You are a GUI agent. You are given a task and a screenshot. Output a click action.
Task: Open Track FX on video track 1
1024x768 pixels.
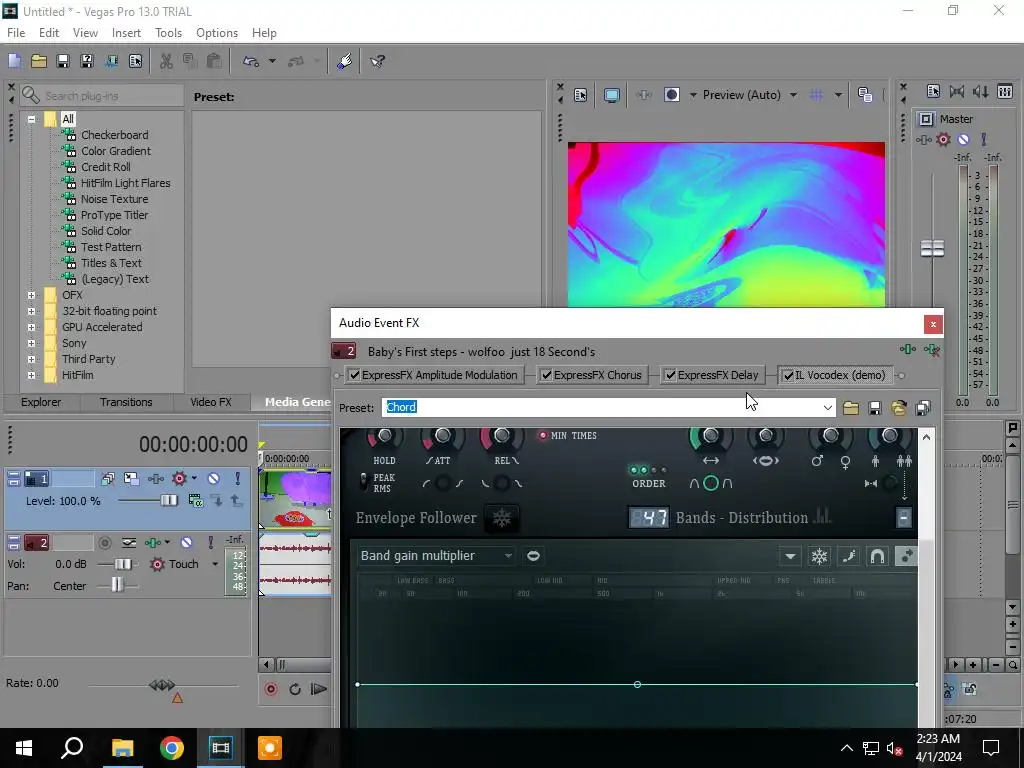156,479
